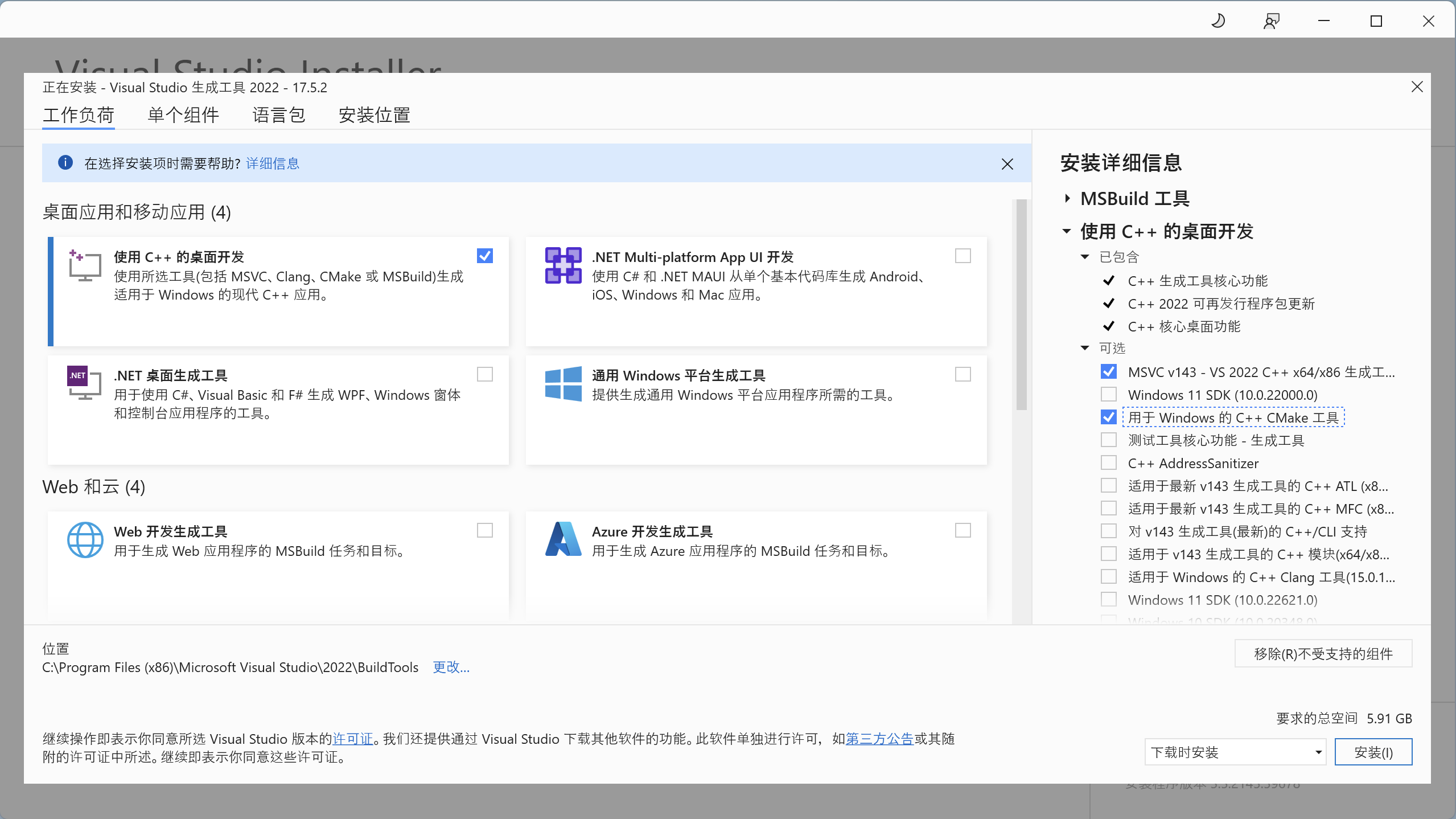
Task: Disable 用于 Windows 的 C++ CMake 工具
Action: point(1108,417)
